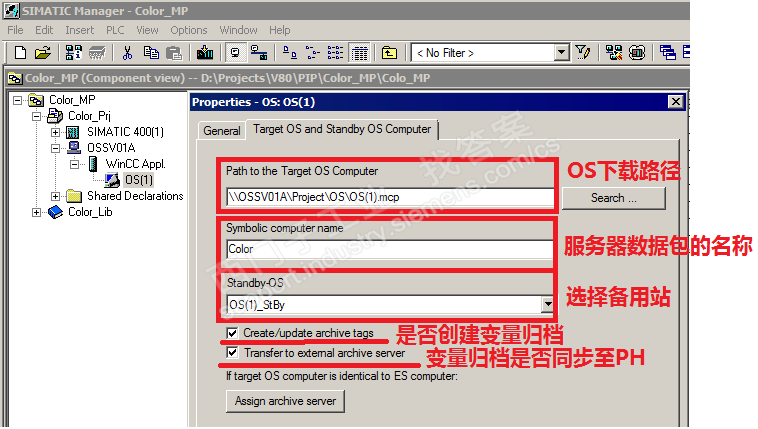Click the Paste toolbar icon
Viewport: 758px width, 429px height.
pyautogui.click(x=174, y=52)
